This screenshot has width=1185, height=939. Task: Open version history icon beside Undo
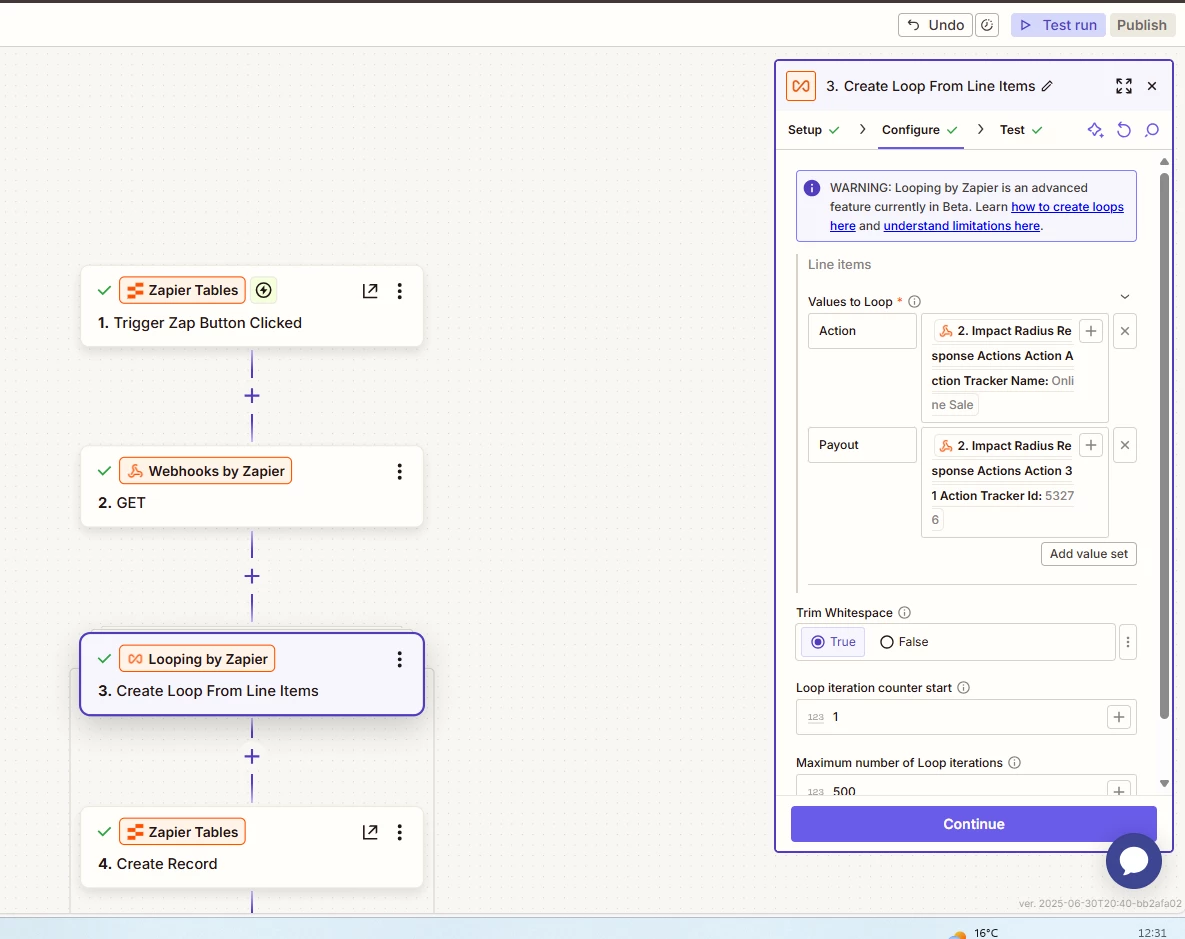click(987, 25)
